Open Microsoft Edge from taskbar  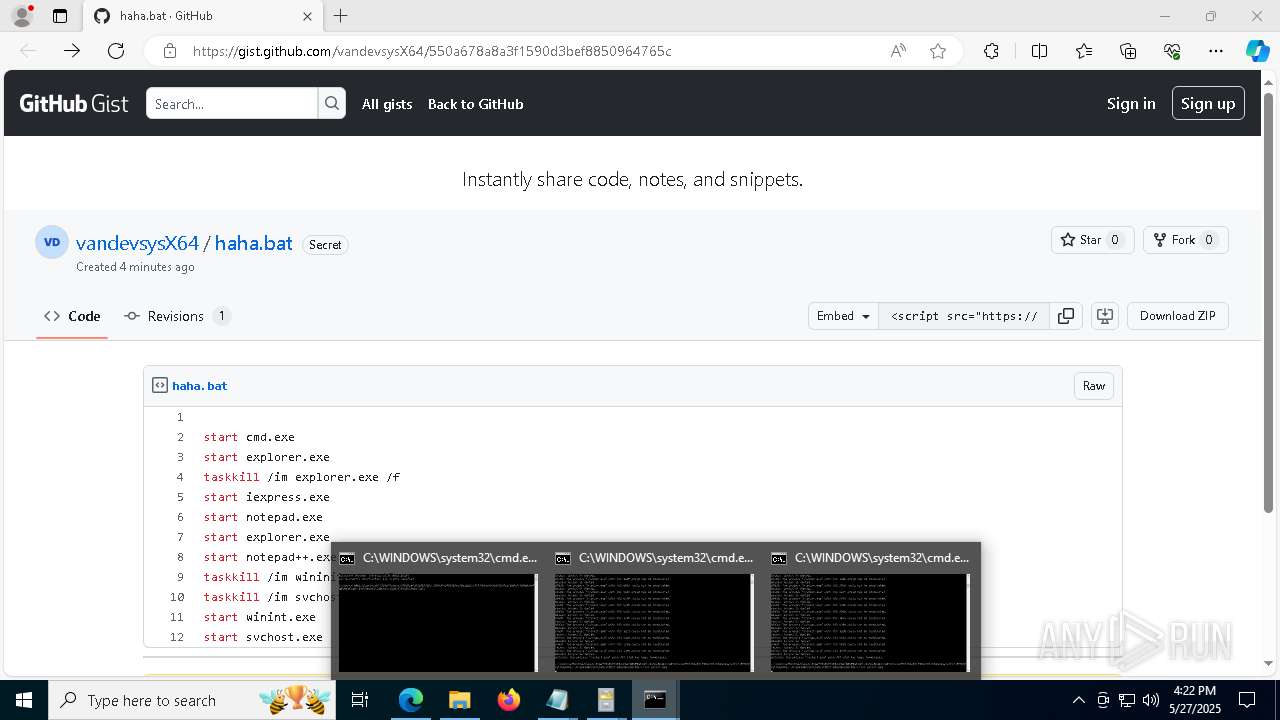[411, 700]
